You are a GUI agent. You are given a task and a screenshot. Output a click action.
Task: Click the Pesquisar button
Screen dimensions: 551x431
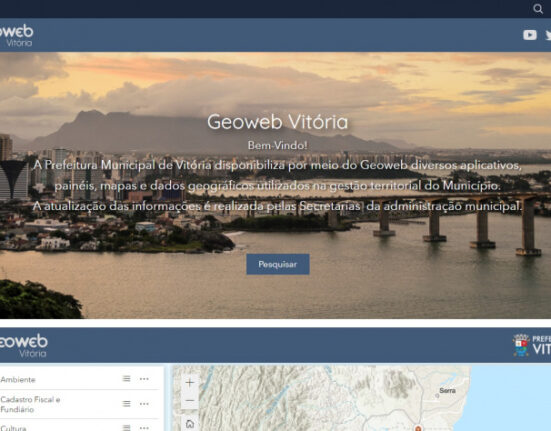click(x=278, y=264)
